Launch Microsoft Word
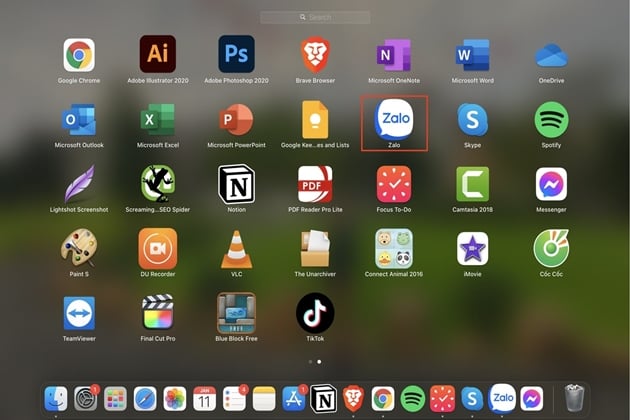This screenshot has height=420, width=630. pos(472,55)
